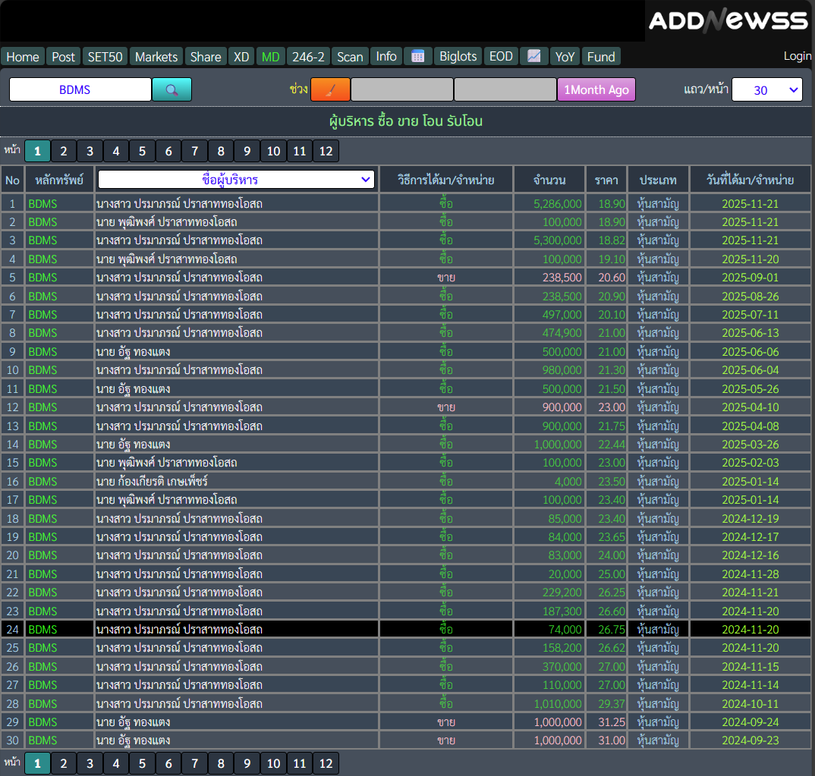Viewport: 815px width, 776px height.
Task: Open the MD menu tab
Action: (270, 57)
